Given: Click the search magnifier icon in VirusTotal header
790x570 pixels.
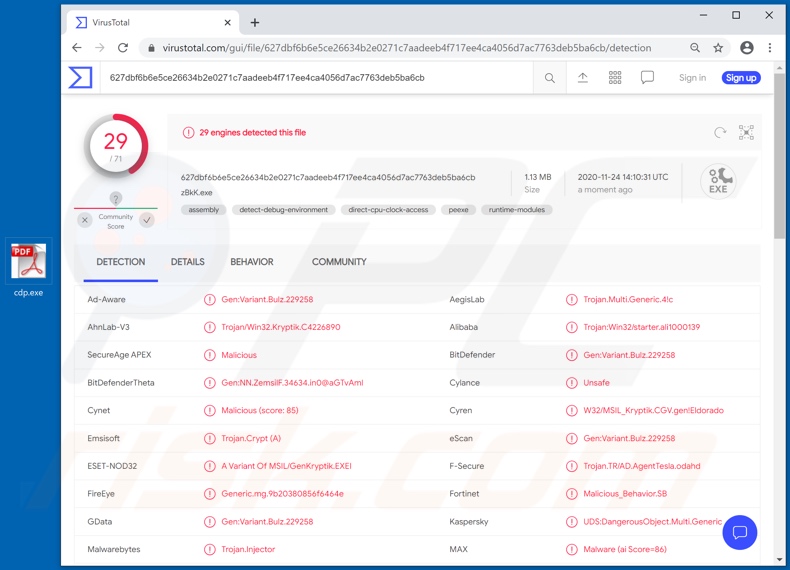Looking at the screenshot, I should coord(550,78).
